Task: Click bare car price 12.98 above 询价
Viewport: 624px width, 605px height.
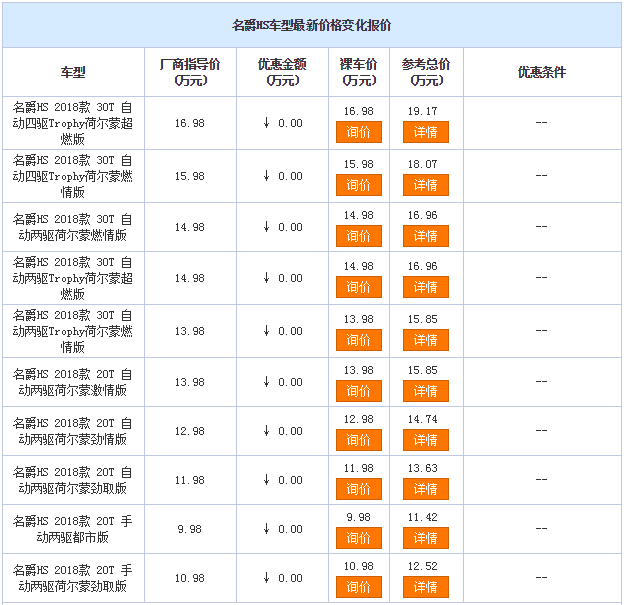Action: click(x=359, y=419)
